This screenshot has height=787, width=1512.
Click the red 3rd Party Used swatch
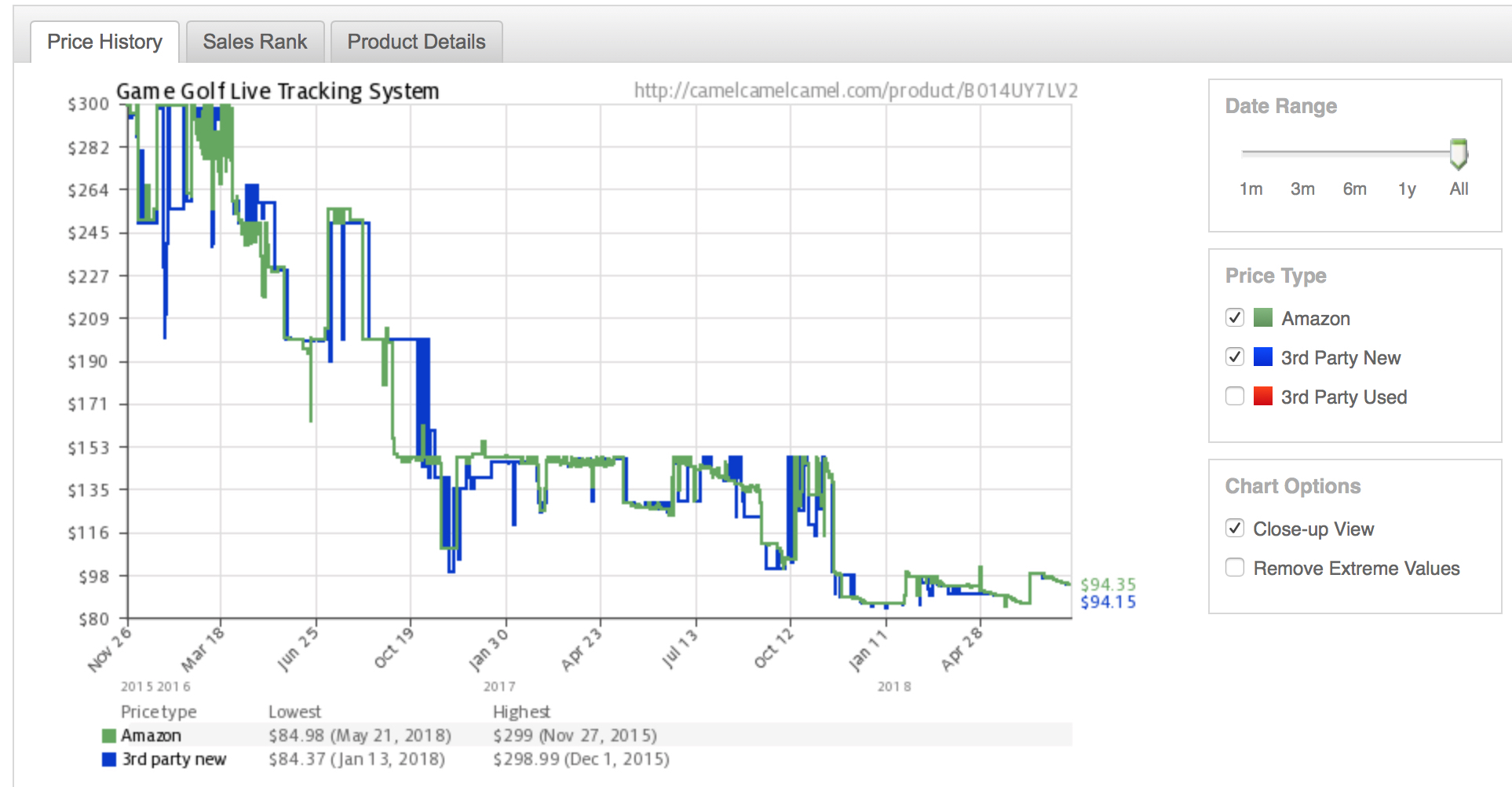pyautogui.click(x=1263, y=396)
